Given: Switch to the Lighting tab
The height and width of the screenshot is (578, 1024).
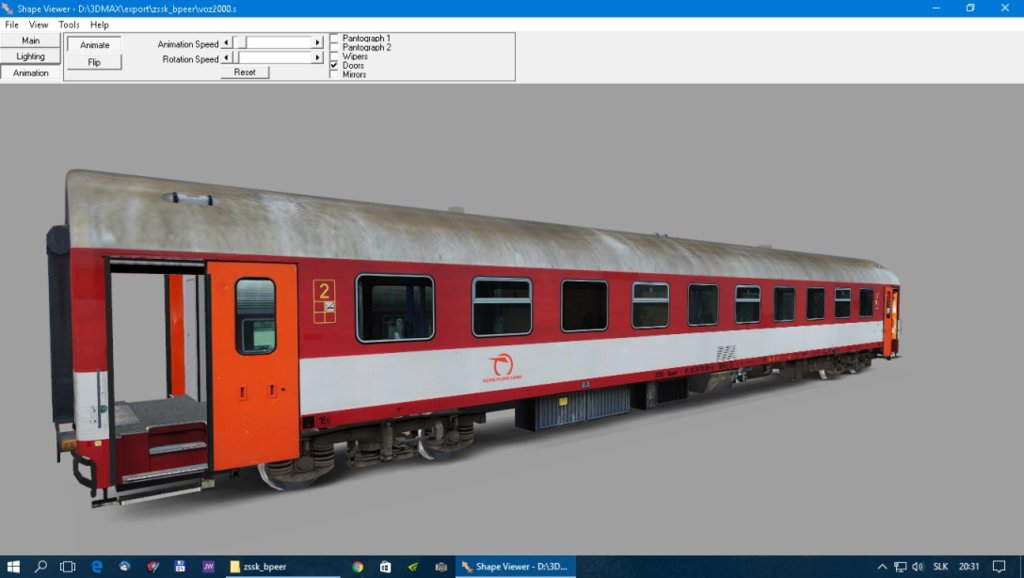Looking at the screenshot, I should (x=30, y=56).
